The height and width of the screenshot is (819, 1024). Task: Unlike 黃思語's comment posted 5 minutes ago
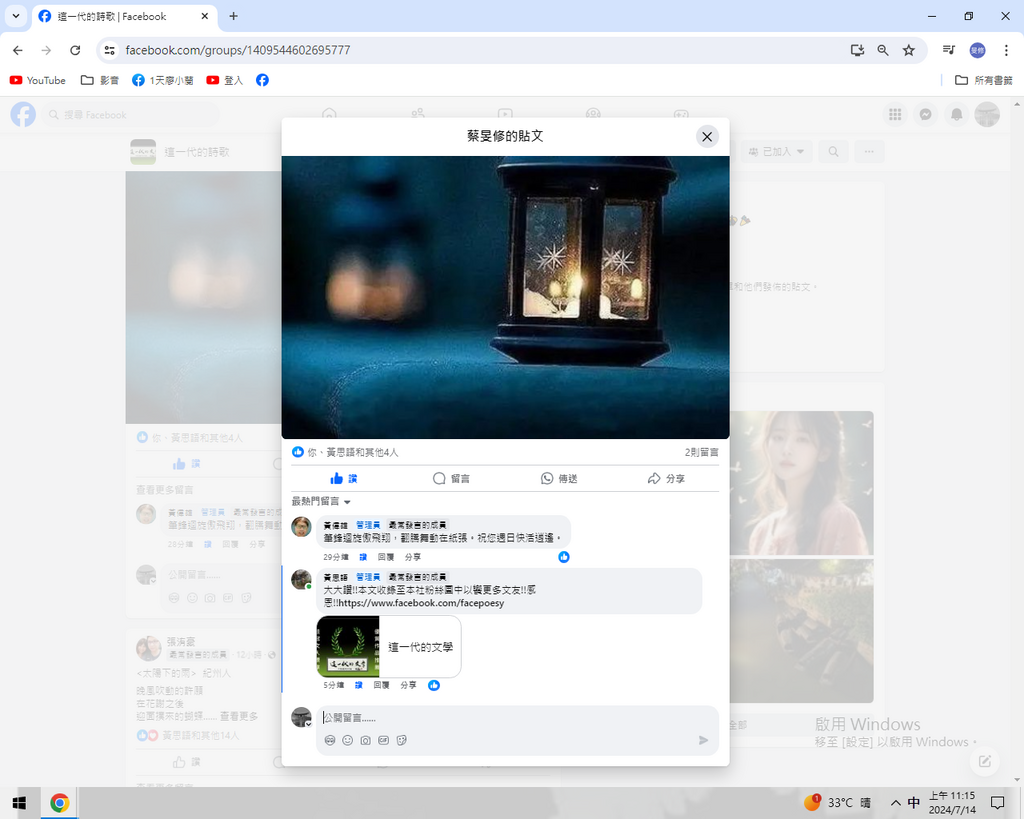[x=358, y=685]
